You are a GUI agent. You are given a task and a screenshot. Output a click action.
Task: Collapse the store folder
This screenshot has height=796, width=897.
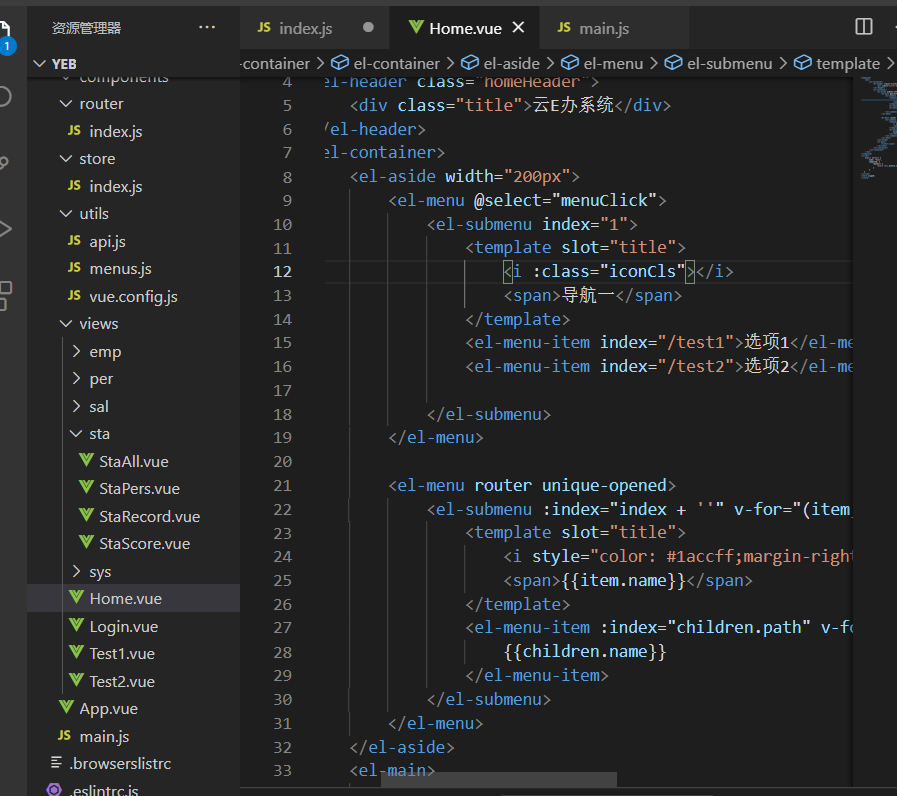pyautogui.click(x=66, y=159)
